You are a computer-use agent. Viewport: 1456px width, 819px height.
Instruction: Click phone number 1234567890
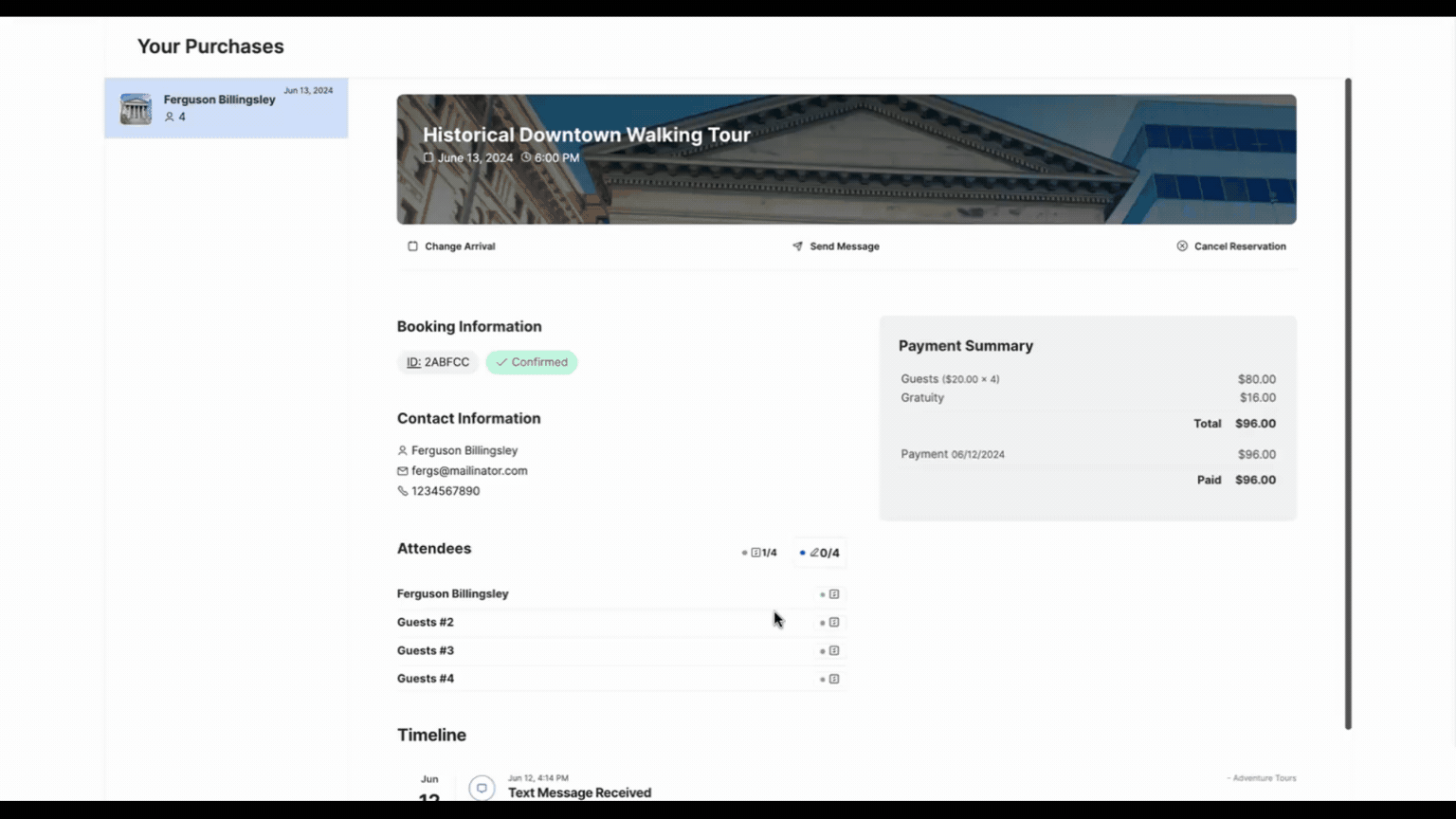446,491
